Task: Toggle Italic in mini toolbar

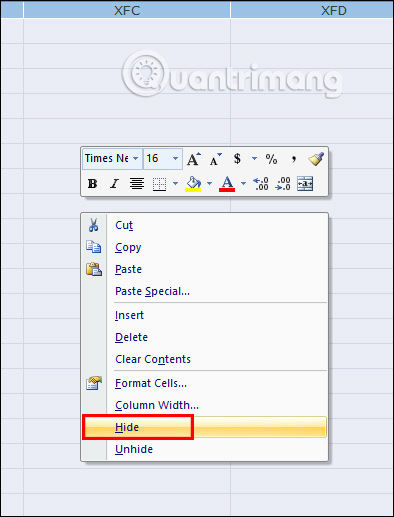Action: coord(114,183)
